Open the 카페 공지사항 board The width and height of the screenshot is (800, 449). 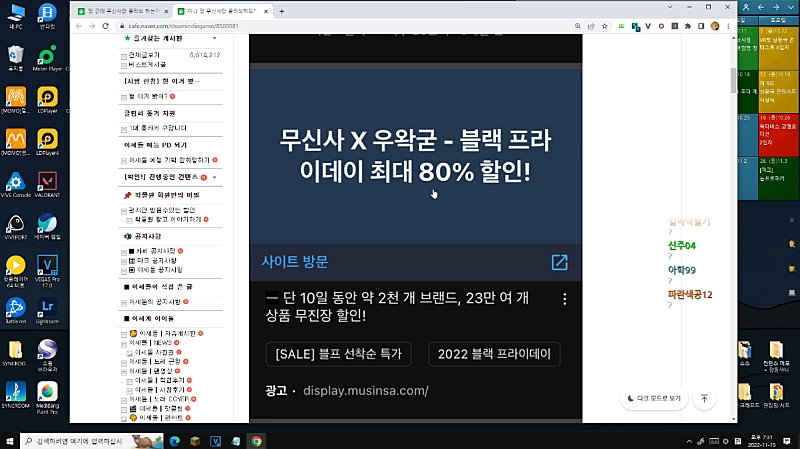pyautogui.click(x=156, y=251)
